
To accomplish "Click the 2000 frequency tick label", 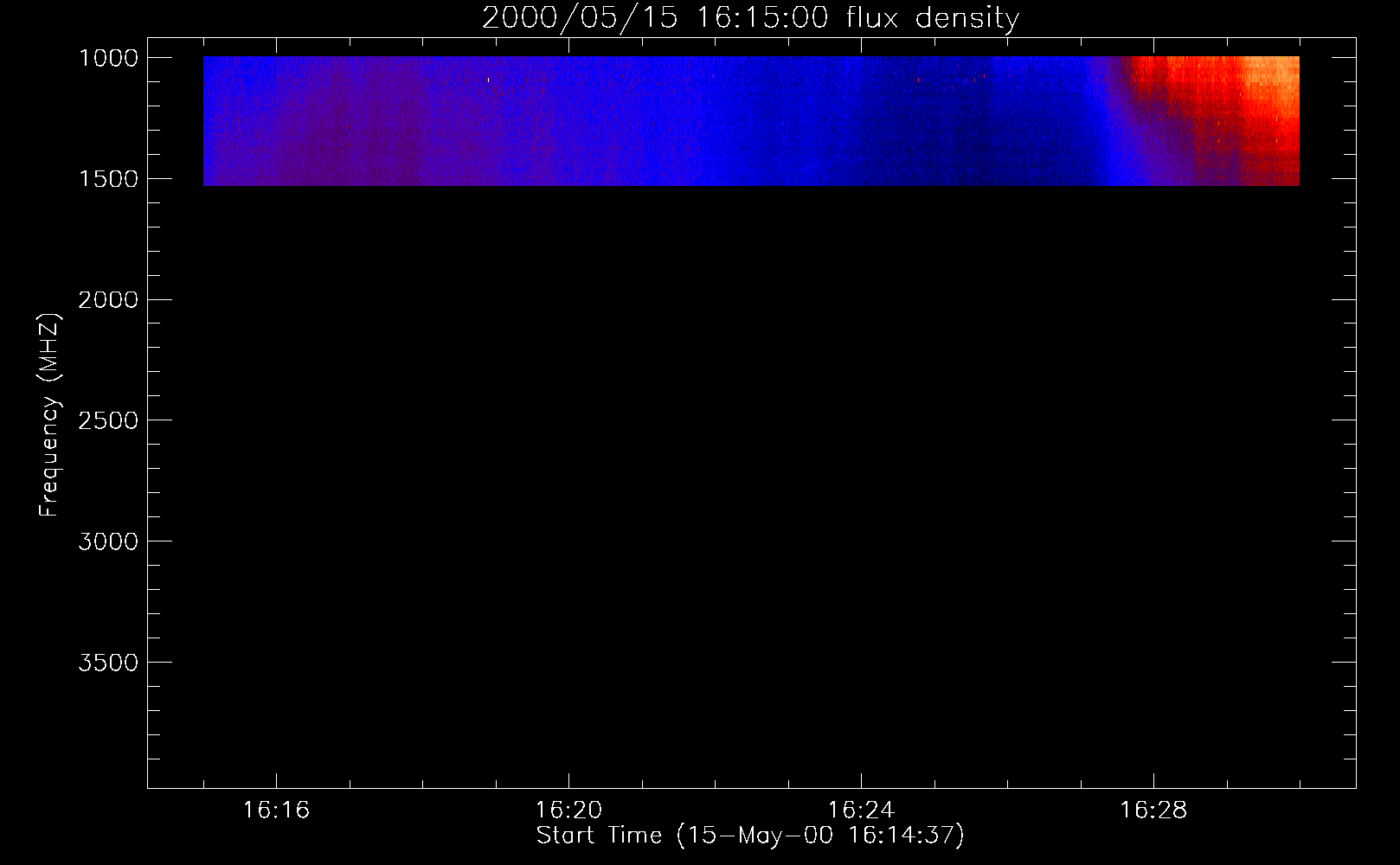I will pos(108,300).
